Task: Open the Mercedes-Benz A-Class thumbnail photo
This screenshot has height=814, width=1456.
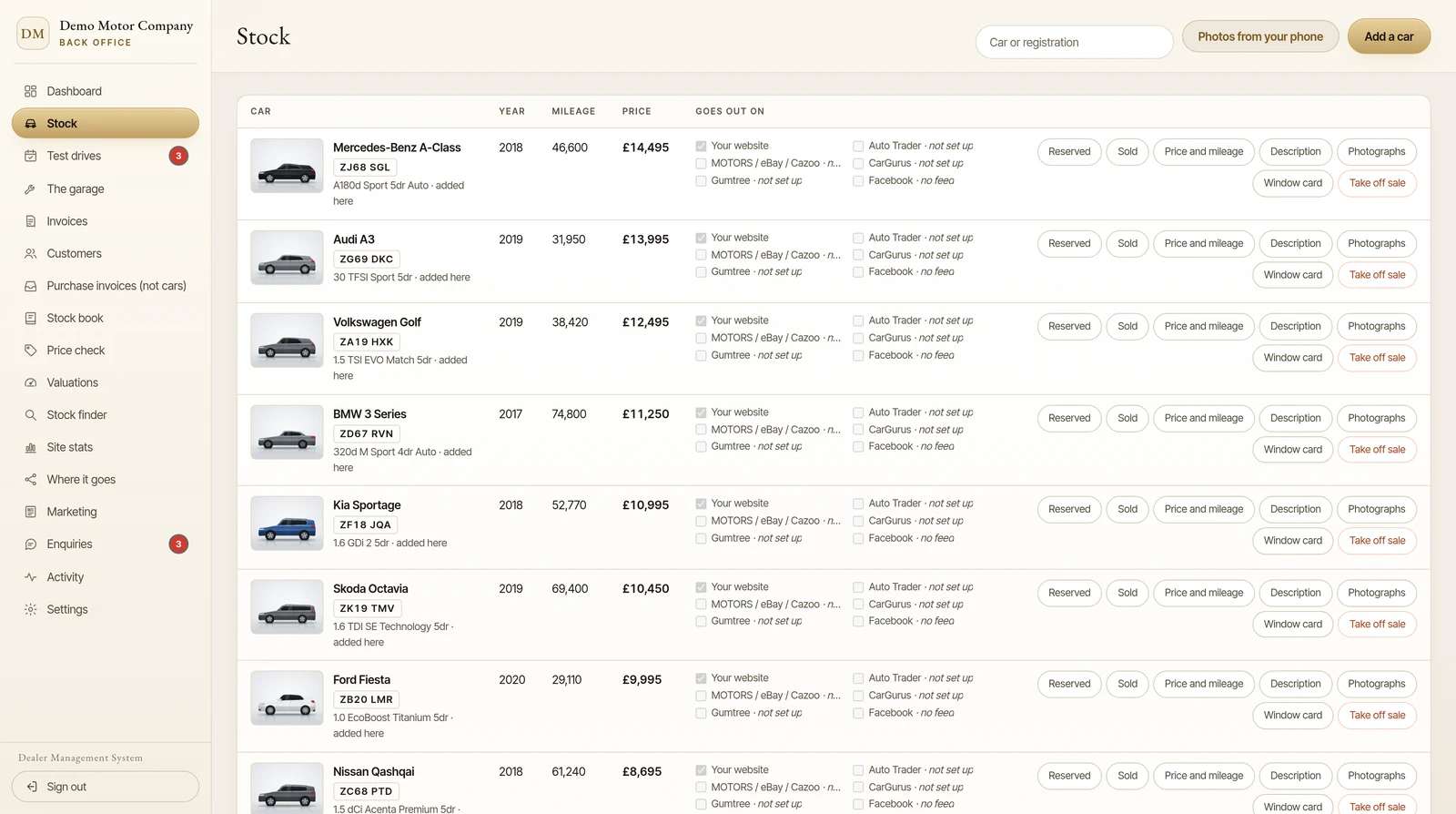Action: [x=287, y=166]
